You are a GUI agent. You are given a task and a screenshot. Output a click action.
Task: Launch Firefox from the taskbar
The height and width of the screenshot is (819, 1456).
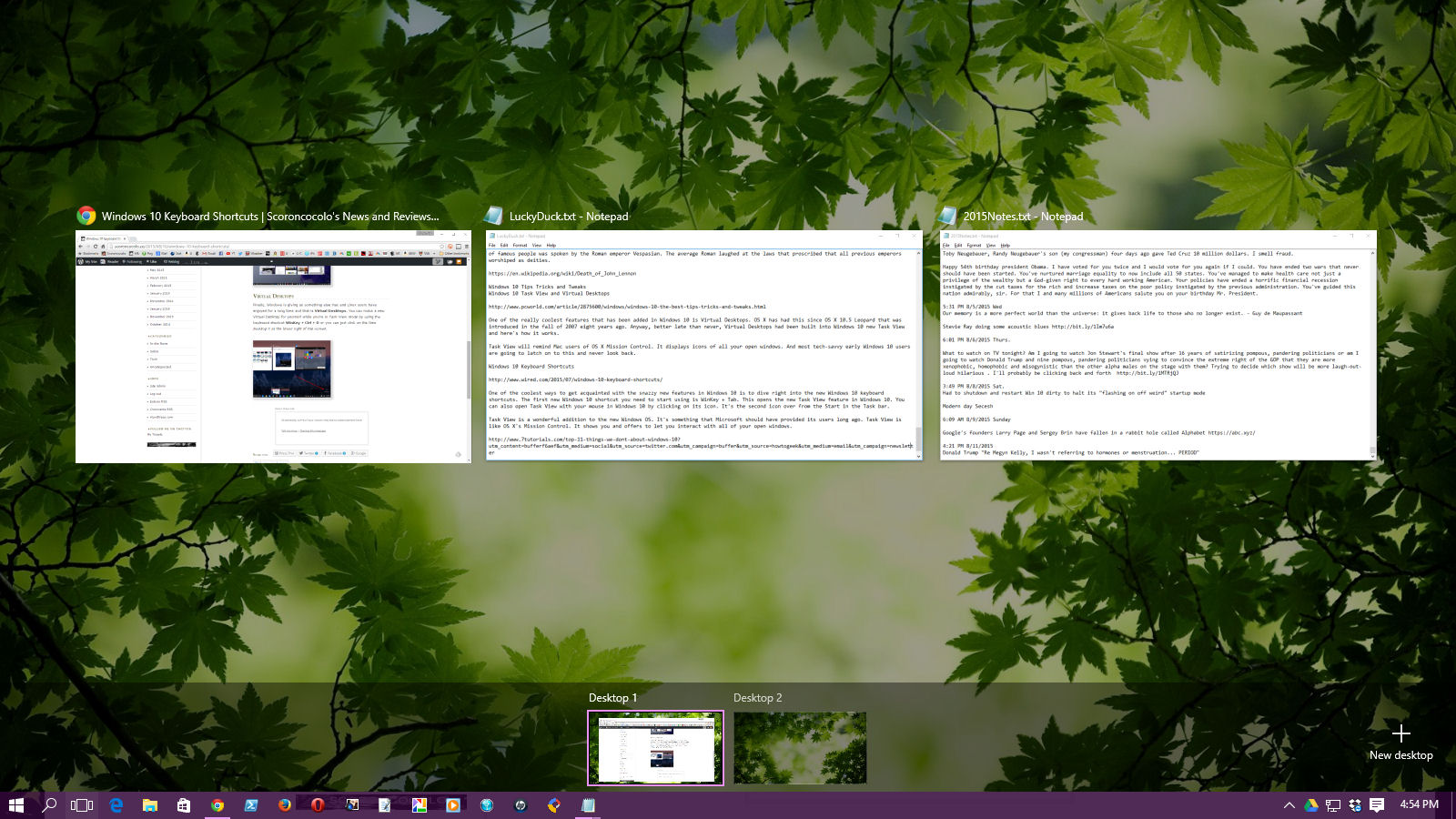point(284,804)
